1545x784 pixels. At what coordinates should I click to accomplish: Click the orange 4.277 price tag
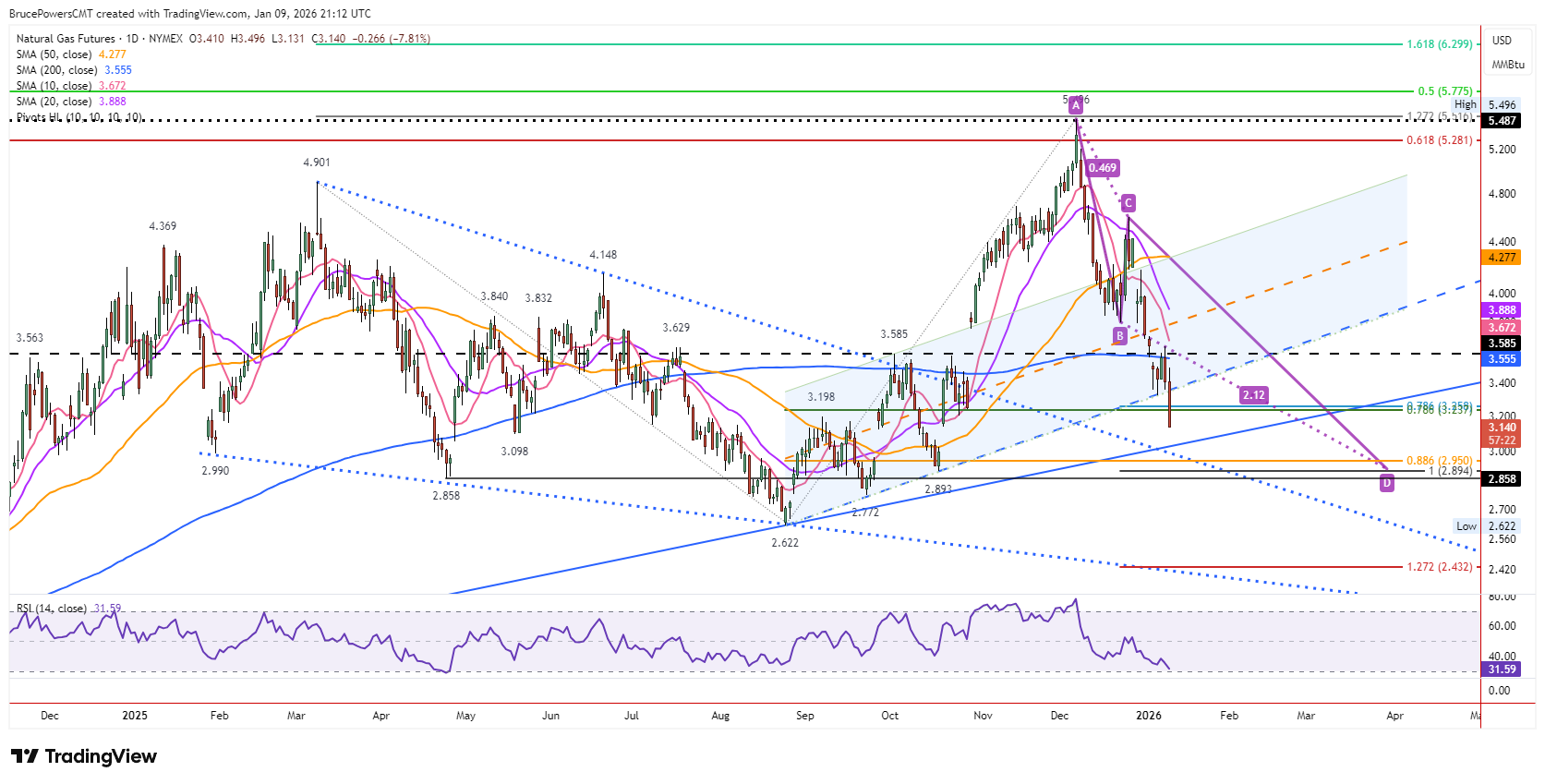[x=1502, y=258]
